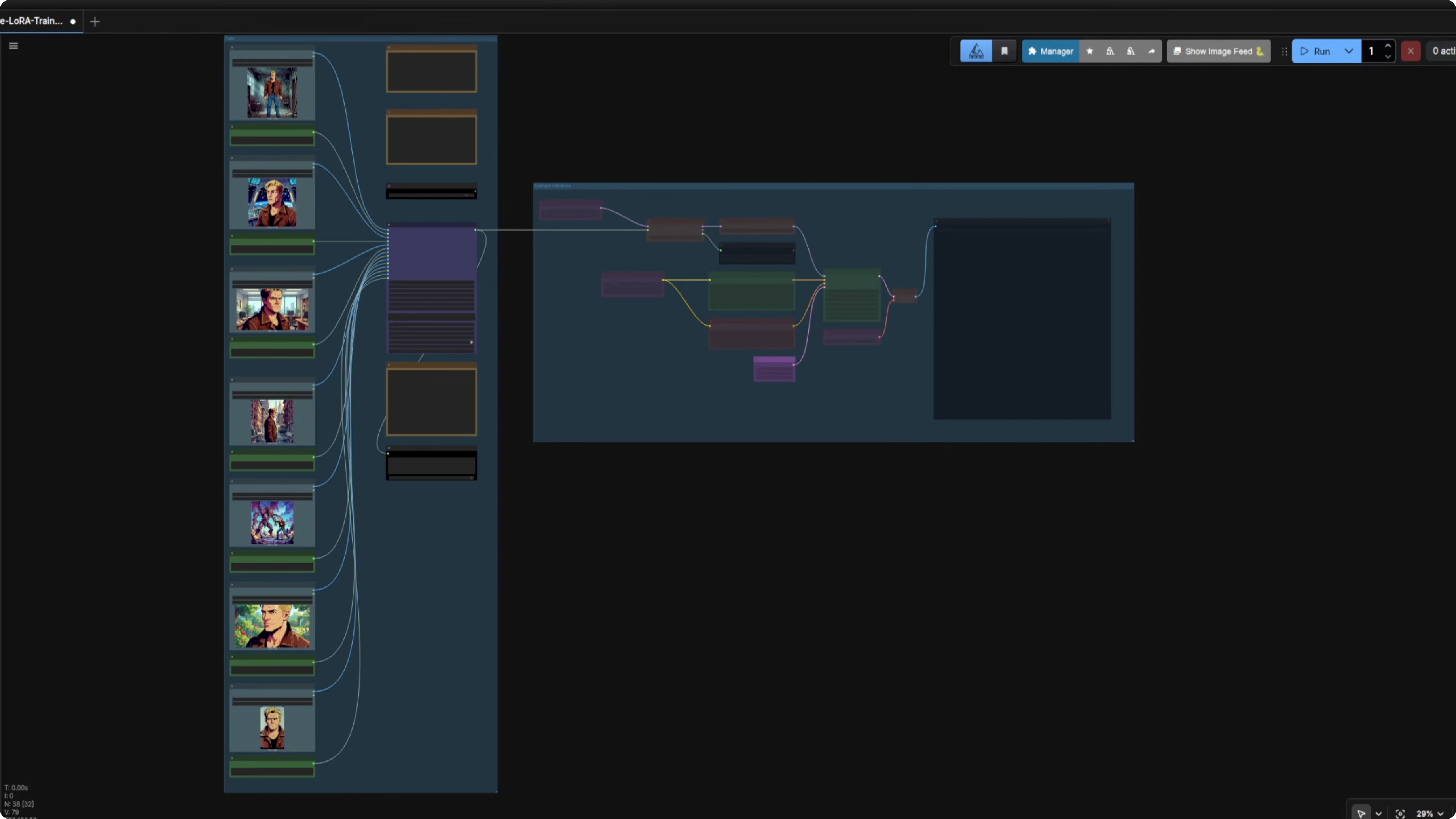Expand the Run options dropdown arrow
This screenshot has height=819, width=1456.
pos(1349,51)
